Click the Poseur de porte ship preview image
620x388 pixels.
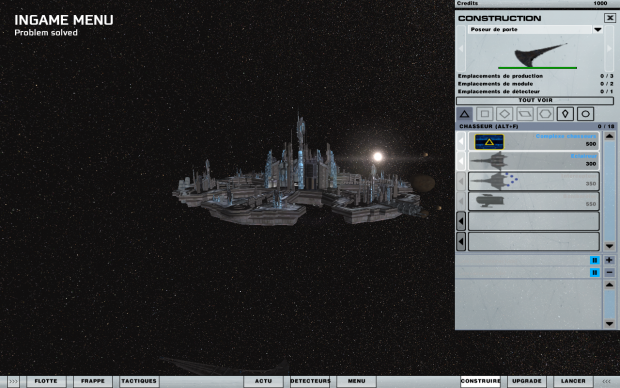coord(541,54)
